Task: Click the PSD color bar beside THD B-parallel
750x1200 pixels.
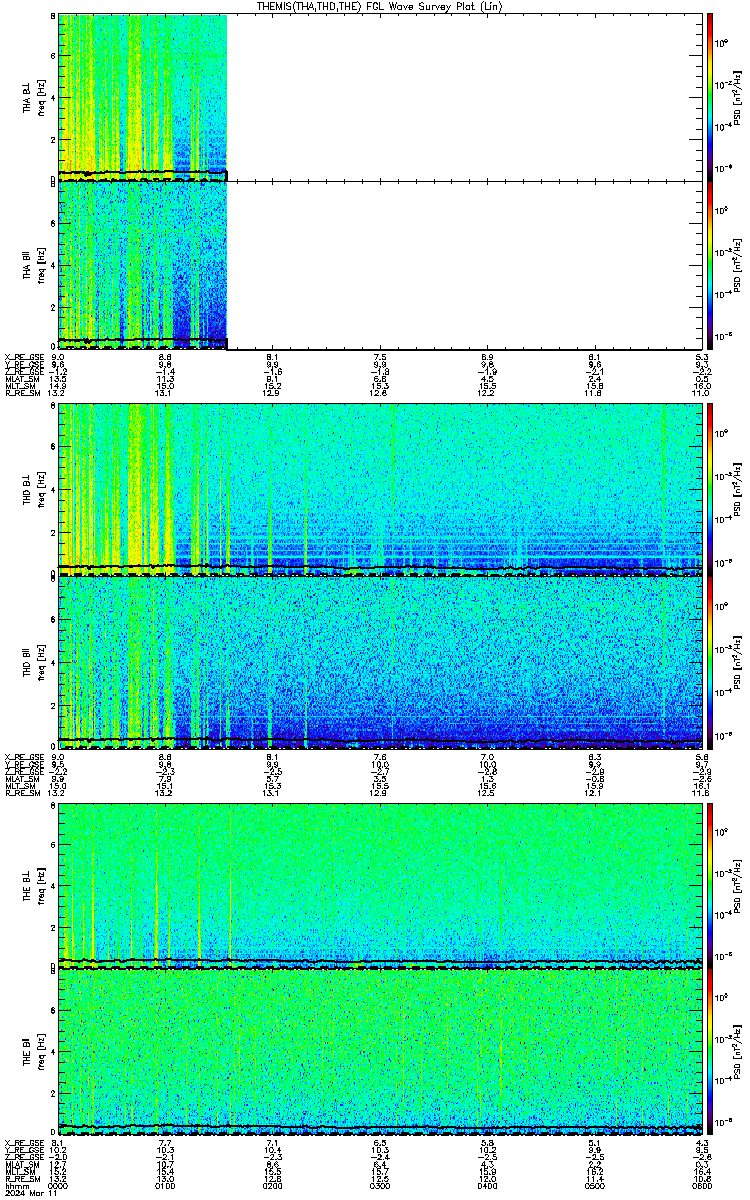Action: click(710, 662)
